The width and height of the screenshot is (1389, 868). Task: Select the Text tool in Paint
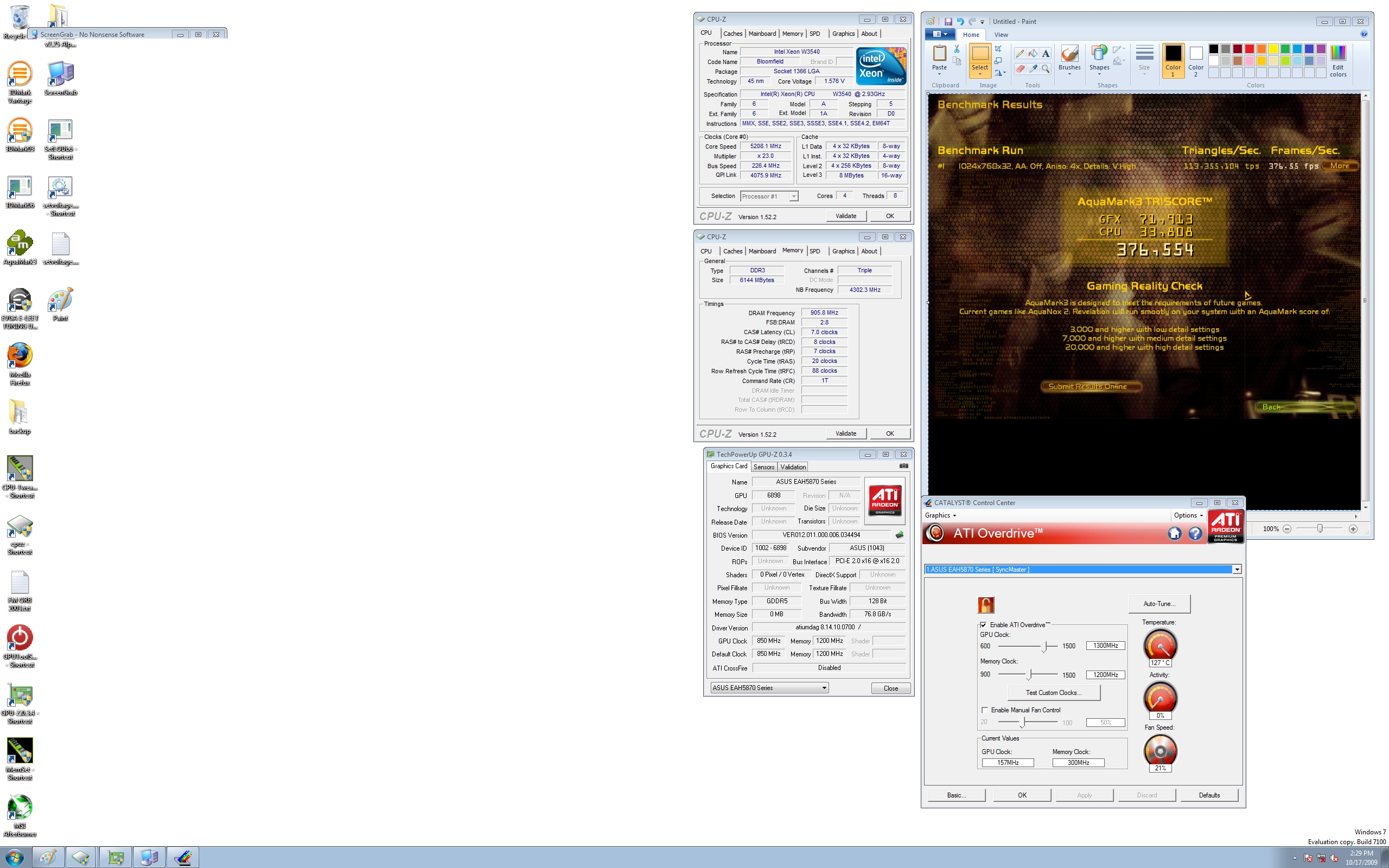coord(1046,53)
